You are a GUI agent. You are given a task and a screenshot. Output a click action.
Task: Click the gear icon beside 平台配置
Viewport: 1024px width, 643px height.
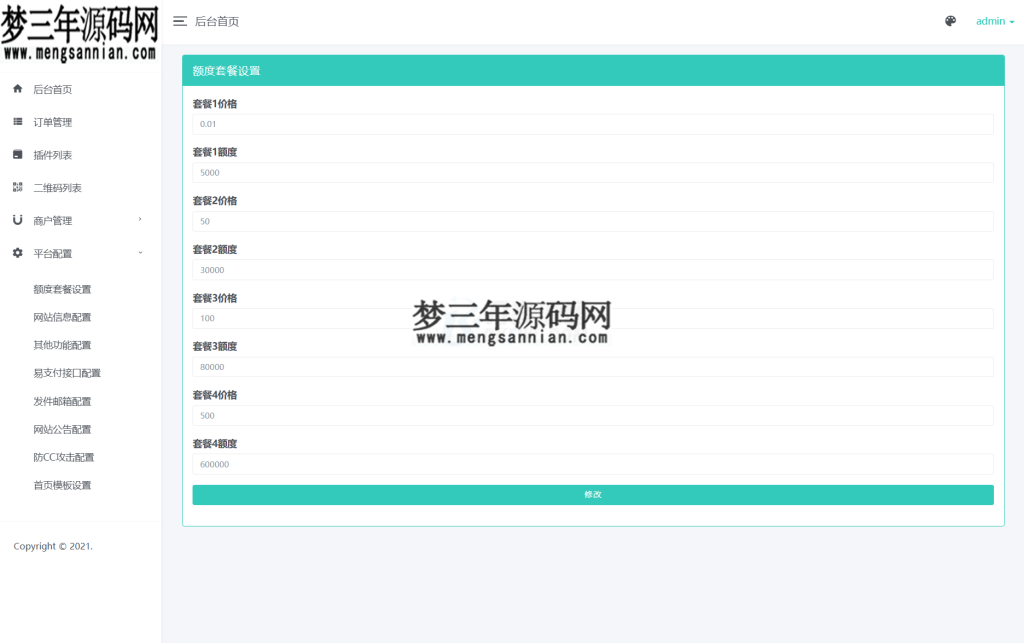coord(18,253)
